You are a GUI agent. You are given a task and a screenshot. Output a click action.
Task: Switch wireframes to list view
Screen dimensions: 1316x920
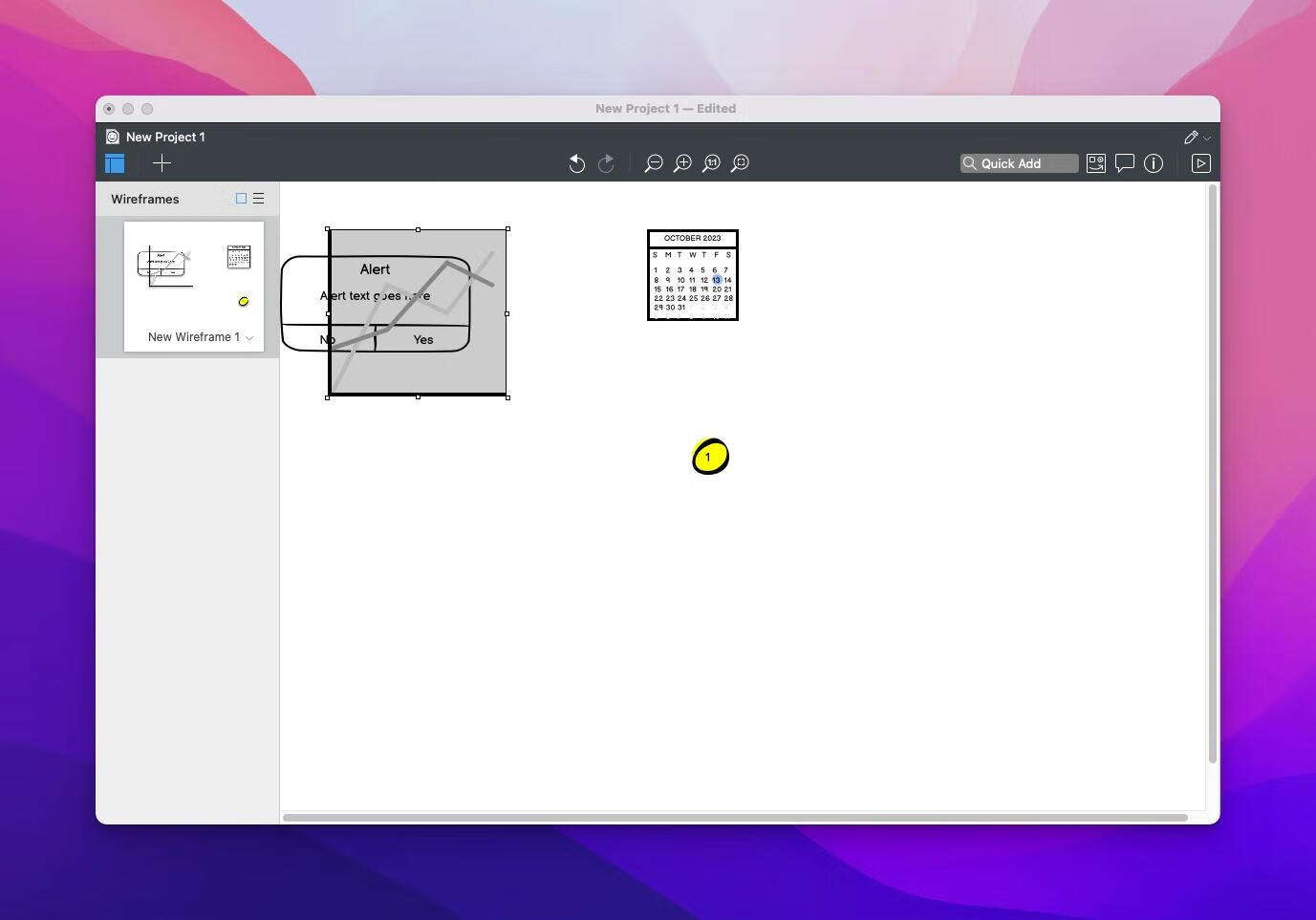tap(258, 199)
